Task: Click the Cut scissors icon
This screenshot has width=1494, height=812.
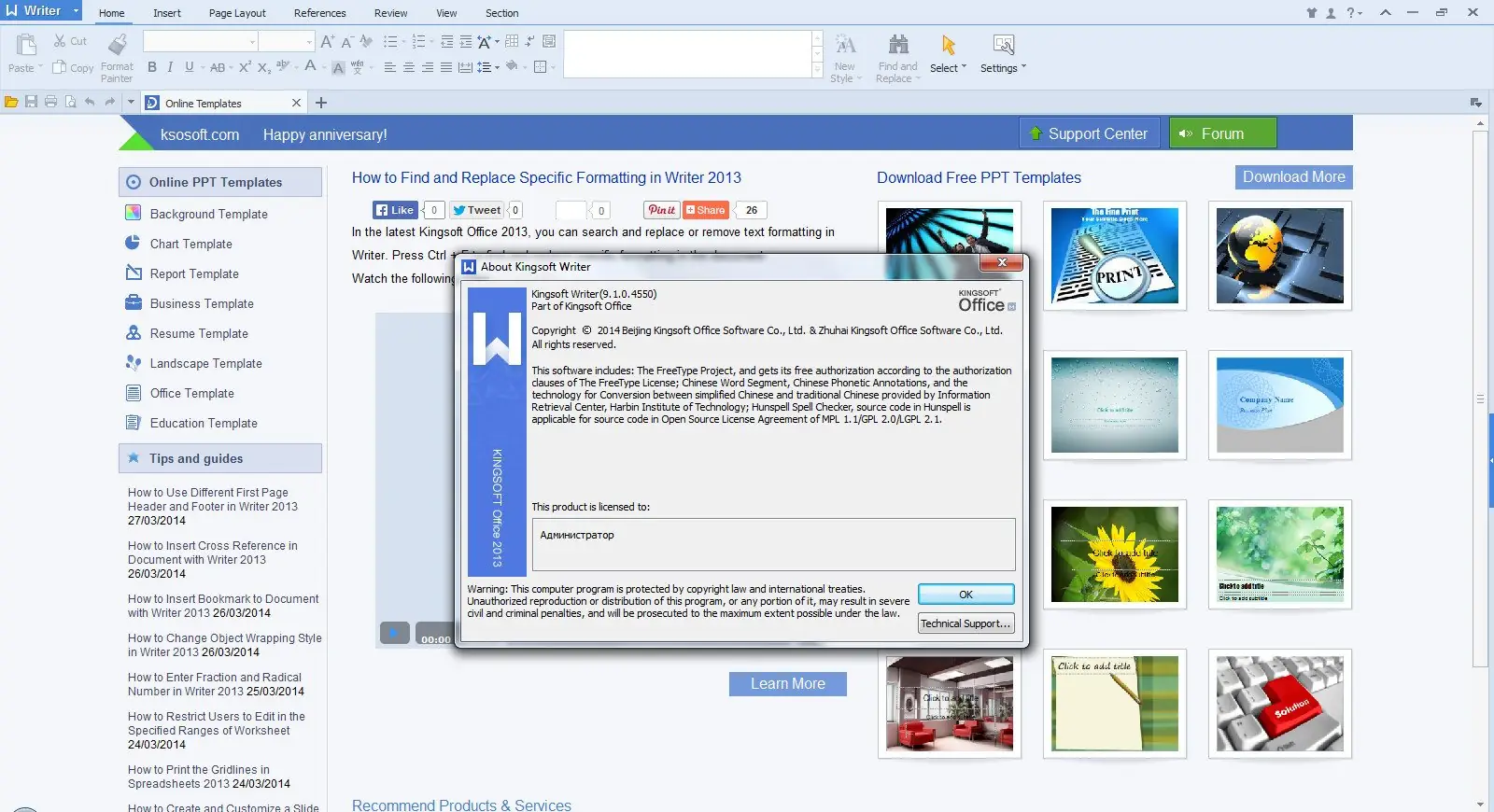Action: 60,41
